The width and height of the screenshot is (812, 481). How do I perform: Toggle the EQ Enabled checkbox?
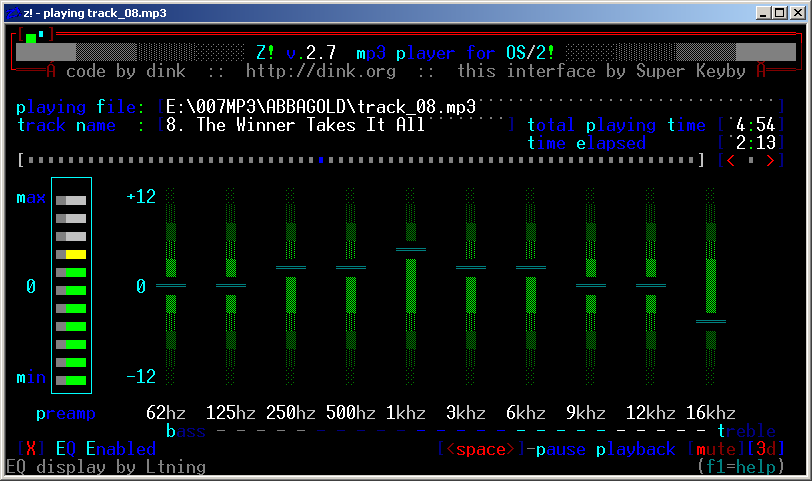(x=31, y=449)
